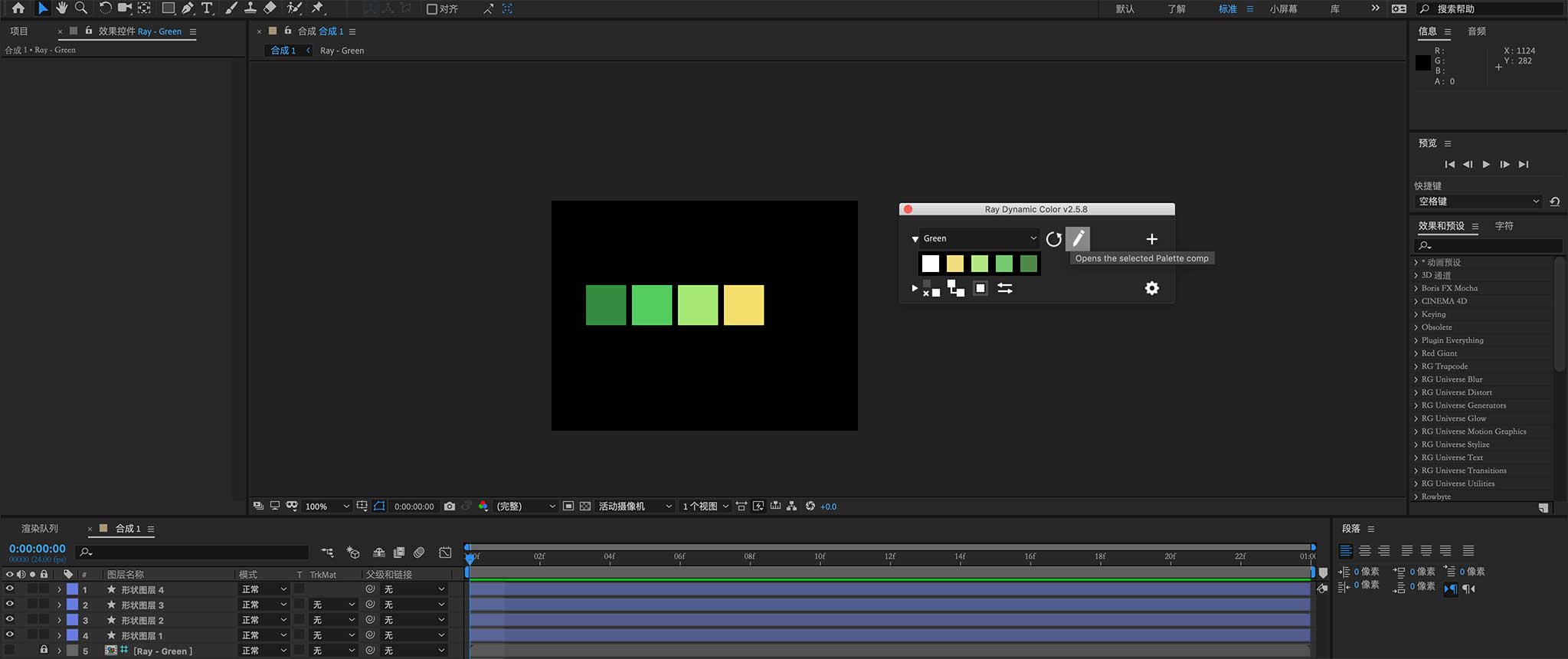The height and width of the screenshot is (659, 1568).
Task: Jump to last frame in preview panel
Action: coord(1524,164)
